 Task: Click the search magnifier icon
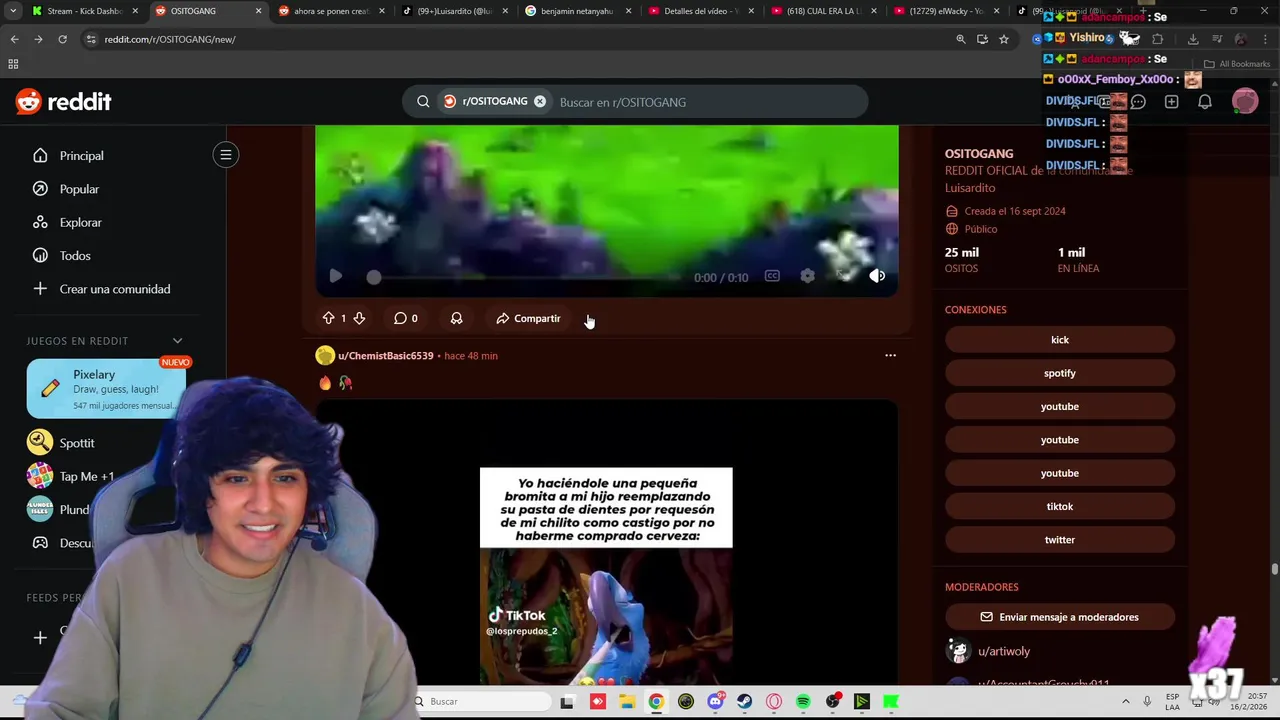click(x=423, y=102)
